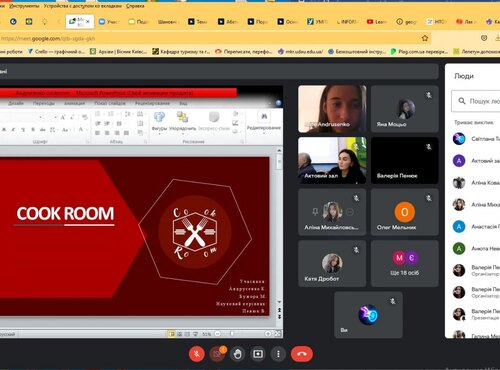Image resolution: width=500 pixels, height=370 pixels.
Task: Click the Справка menu item
Action: [135, 6]
